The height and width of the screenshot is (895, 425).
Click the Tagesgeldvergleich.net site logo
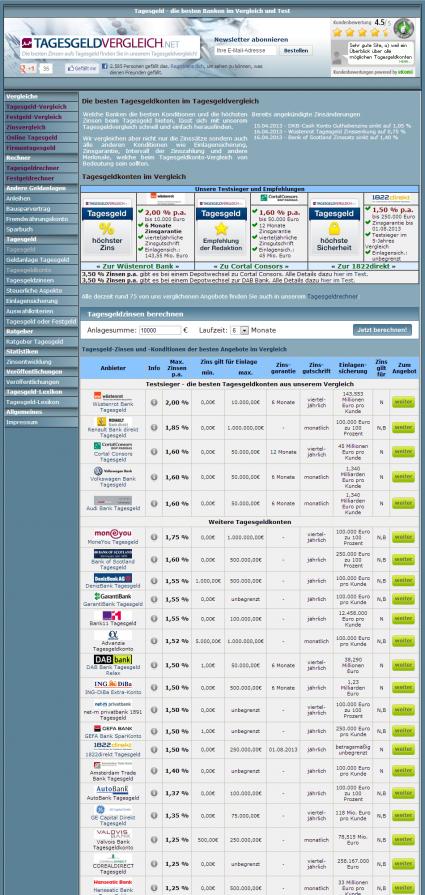110,46
